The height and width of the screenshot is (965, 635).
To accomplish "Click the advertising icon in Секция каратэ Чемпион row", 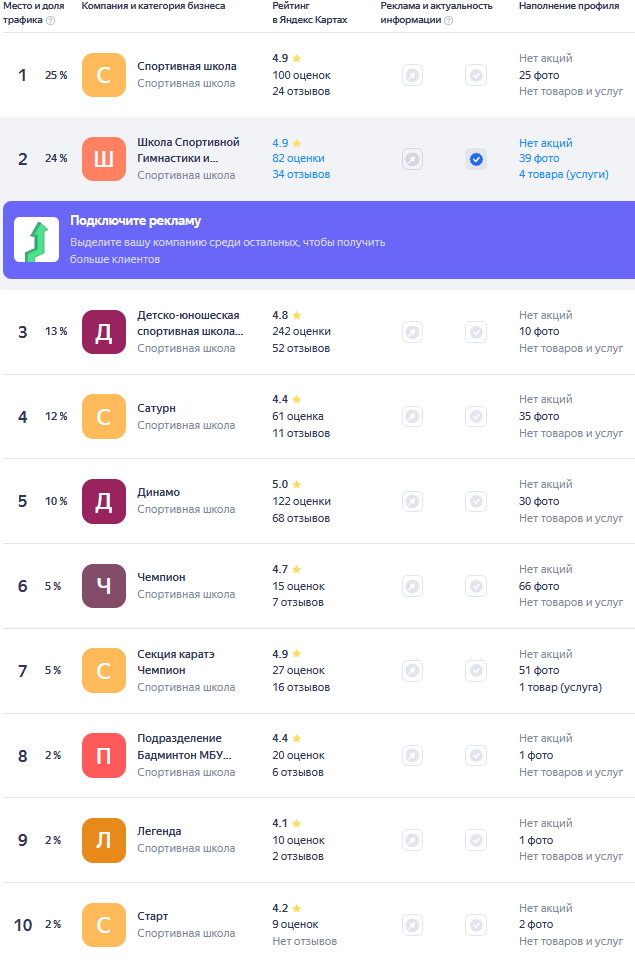I will (x=412, y=670).
